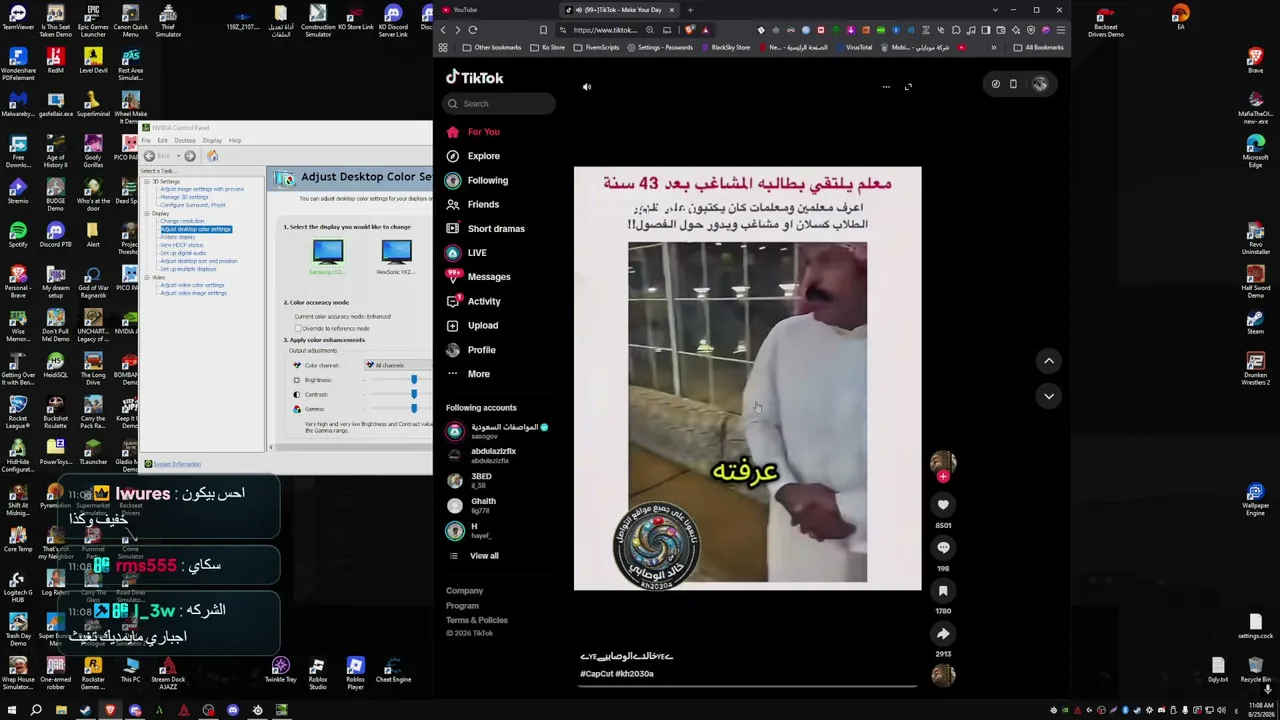This screenshot has height=720, width=1280.
Task: Open All Bookmarks folder
Action: [1038, 47]
